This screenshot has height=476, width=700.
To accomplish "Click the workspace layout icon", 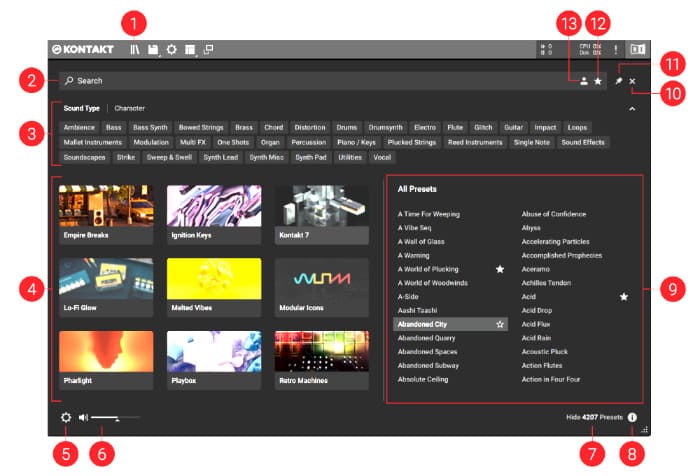I will point(190,50).
